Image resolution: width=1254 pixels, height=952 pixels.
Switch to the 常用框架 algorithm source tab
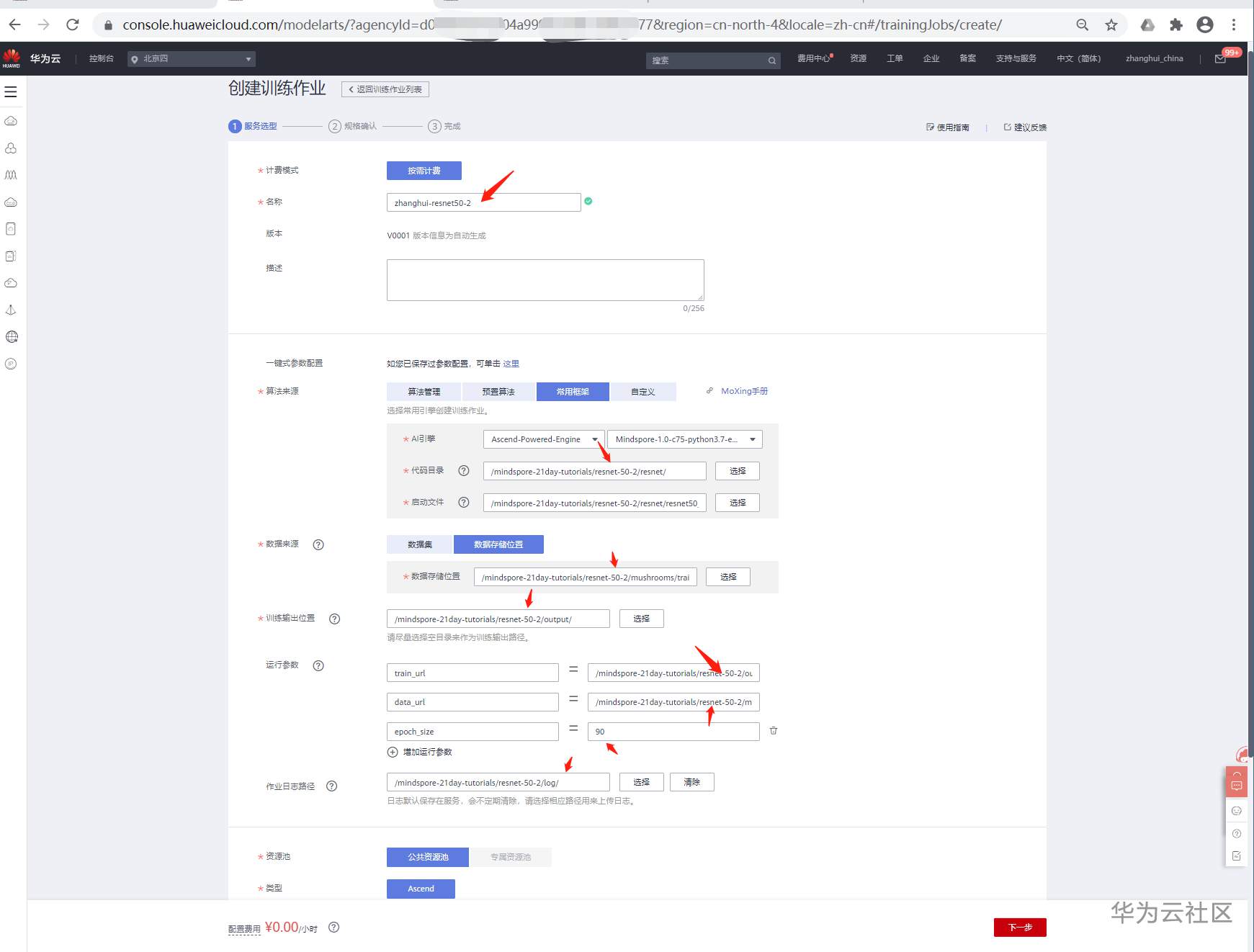point(573,392)
